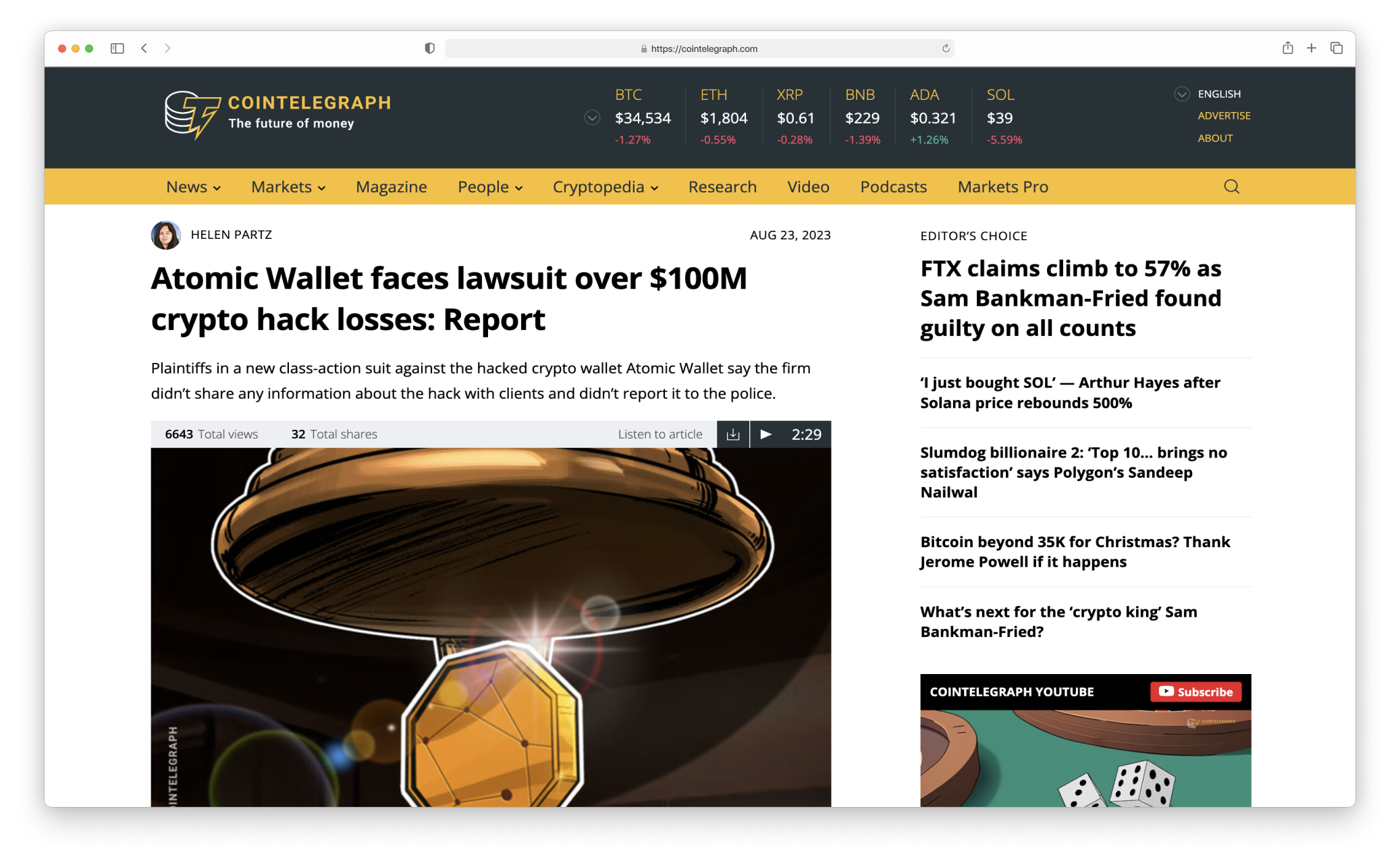Expand the News menu
Image resolution: width=1400 pixels, height=865 pixels.
pos(193,187)
